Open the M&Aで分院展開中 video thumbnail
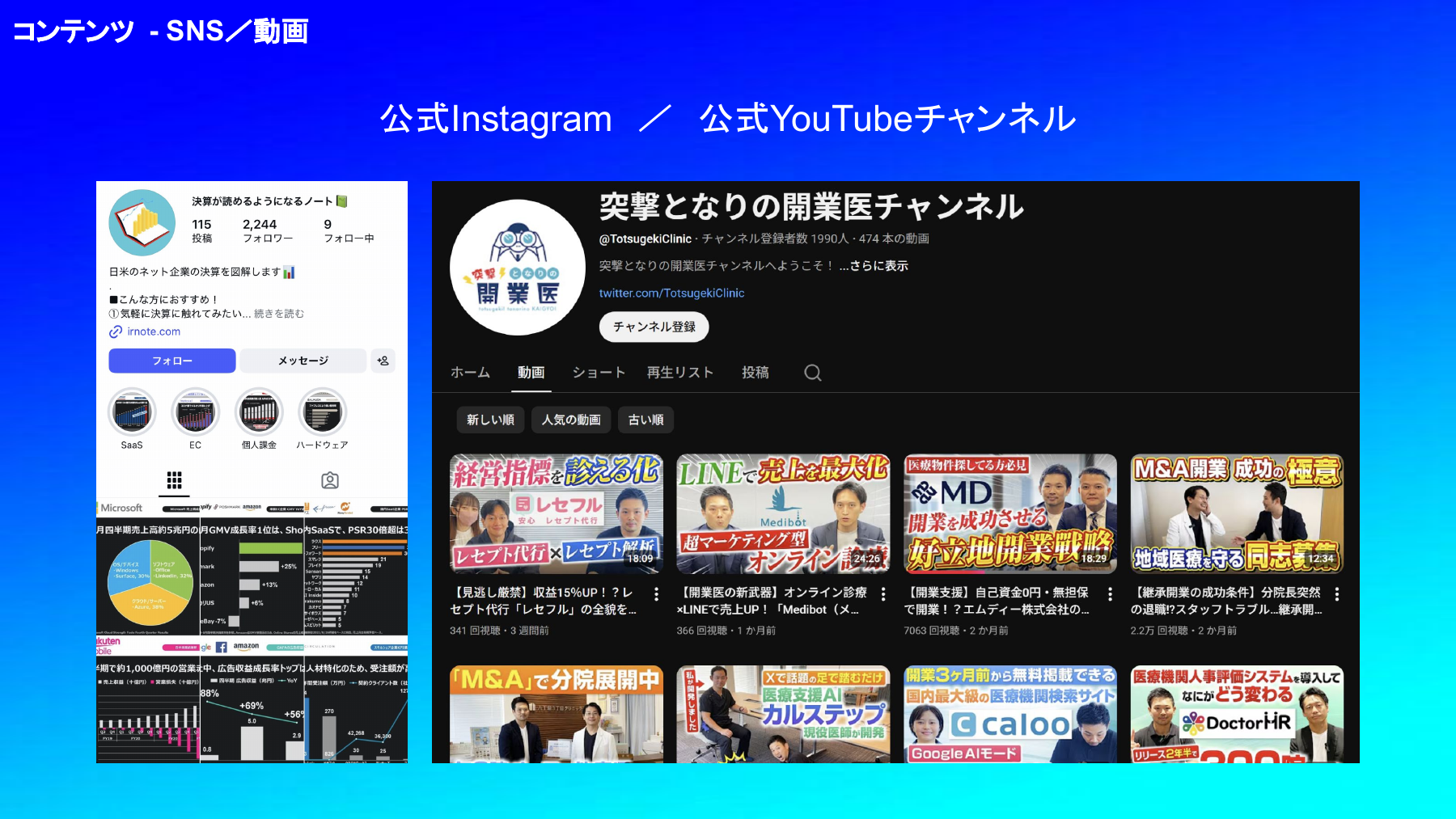 [557, 714]
